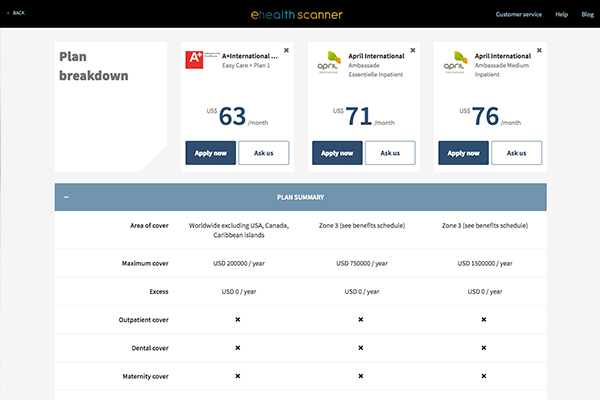Collapse Plan Summary with minus icon
The height and width of the screenshot is (400, 600).
[x=66, y=197]
